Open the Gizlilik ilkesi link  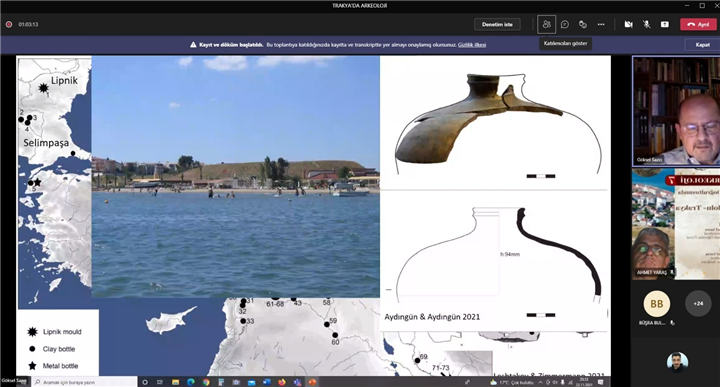point(472,45)
